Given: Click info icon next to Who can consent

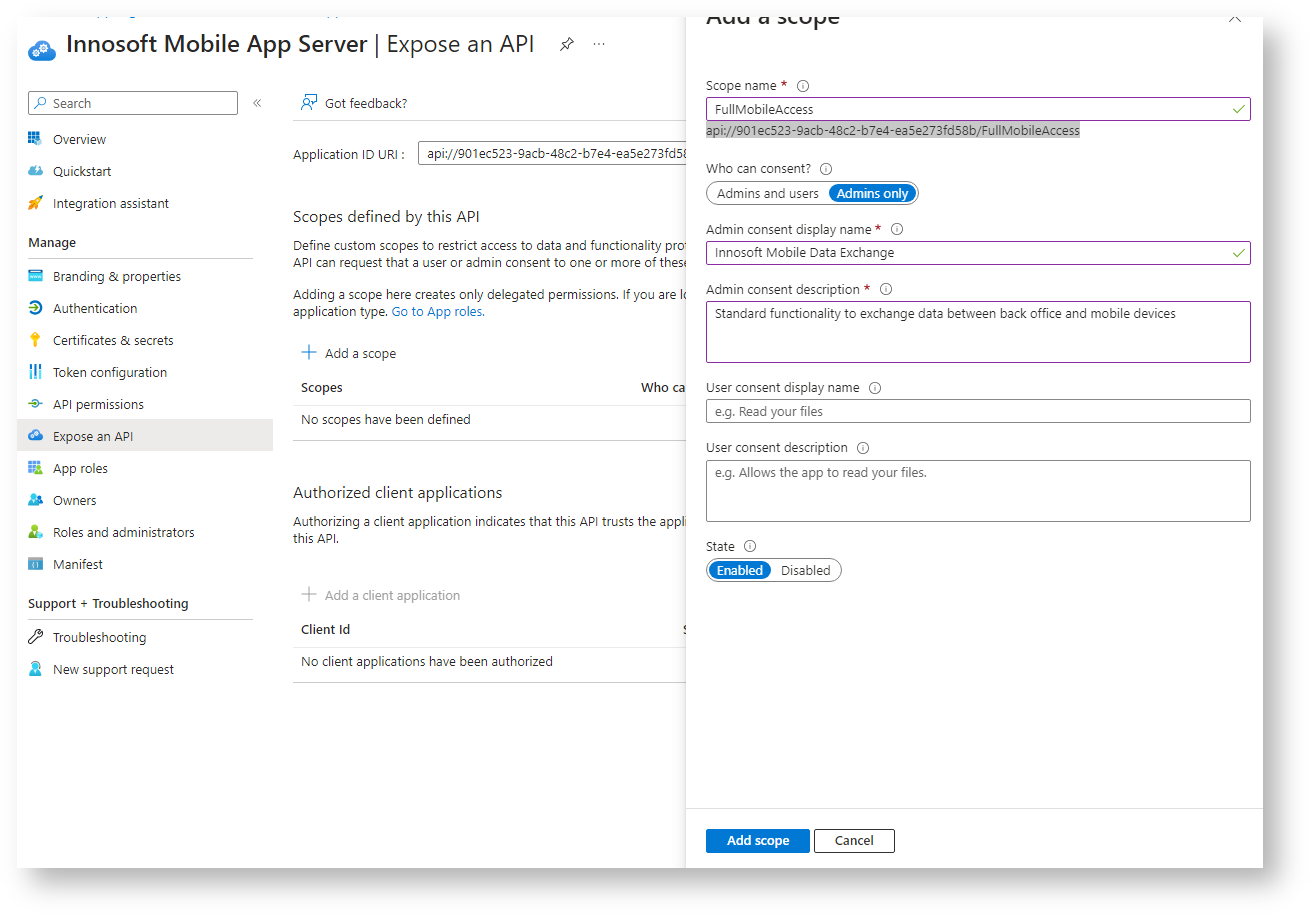Looking at the screenshot, I should click(826, 170).
